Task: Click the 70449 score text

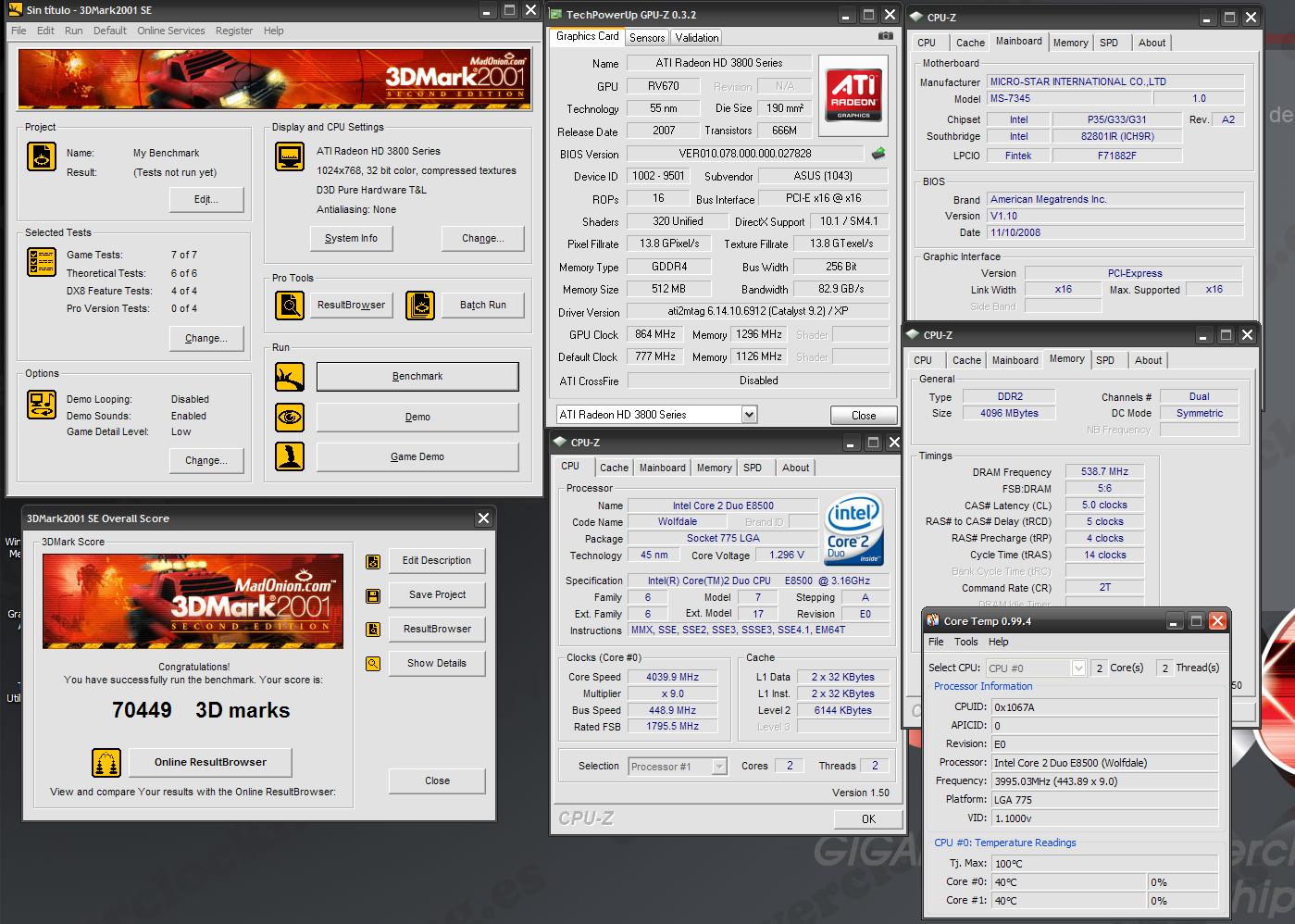Action: coord(142,711)
